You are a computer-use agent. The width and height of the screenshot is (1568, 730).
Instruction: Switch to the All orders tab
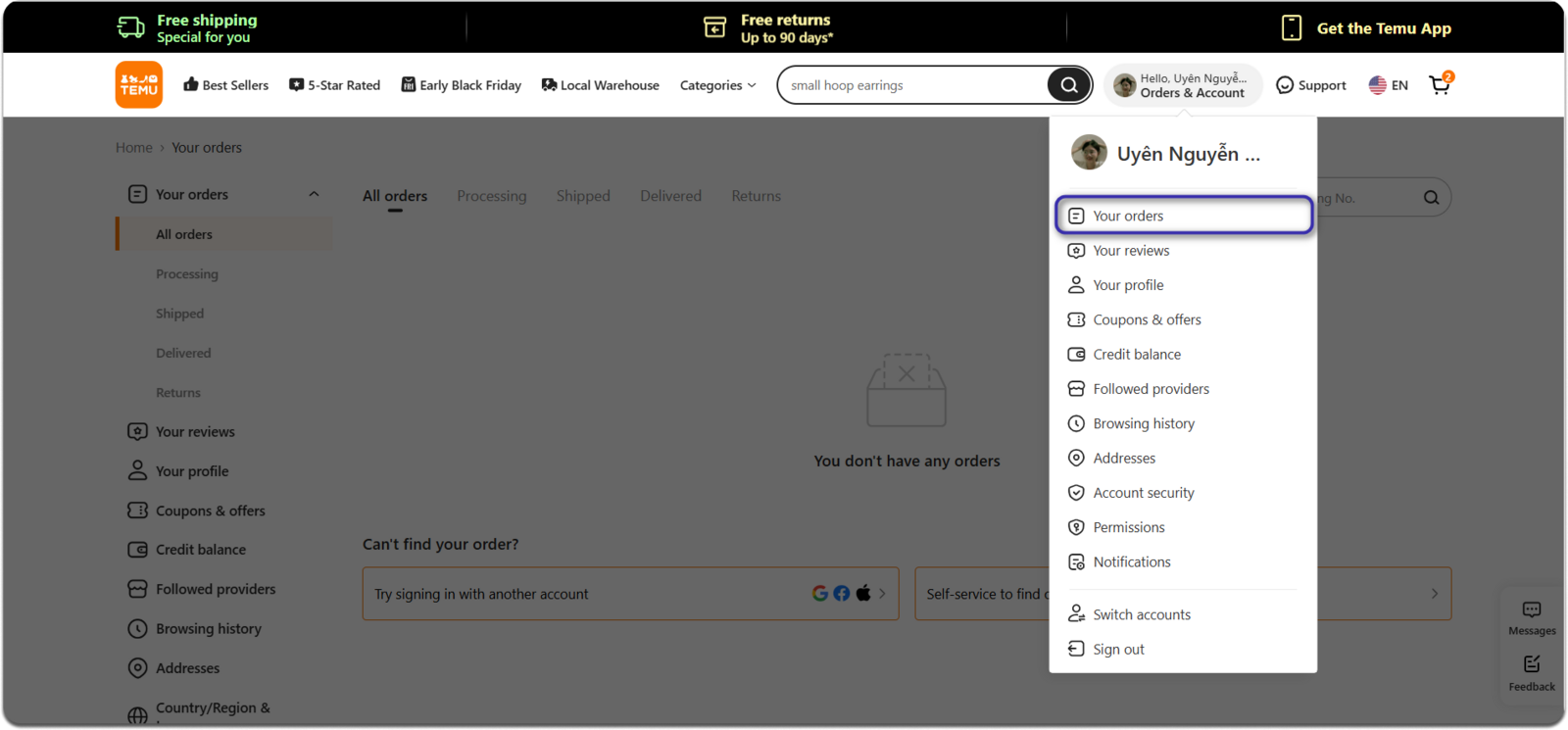click(x=395, y=196)
